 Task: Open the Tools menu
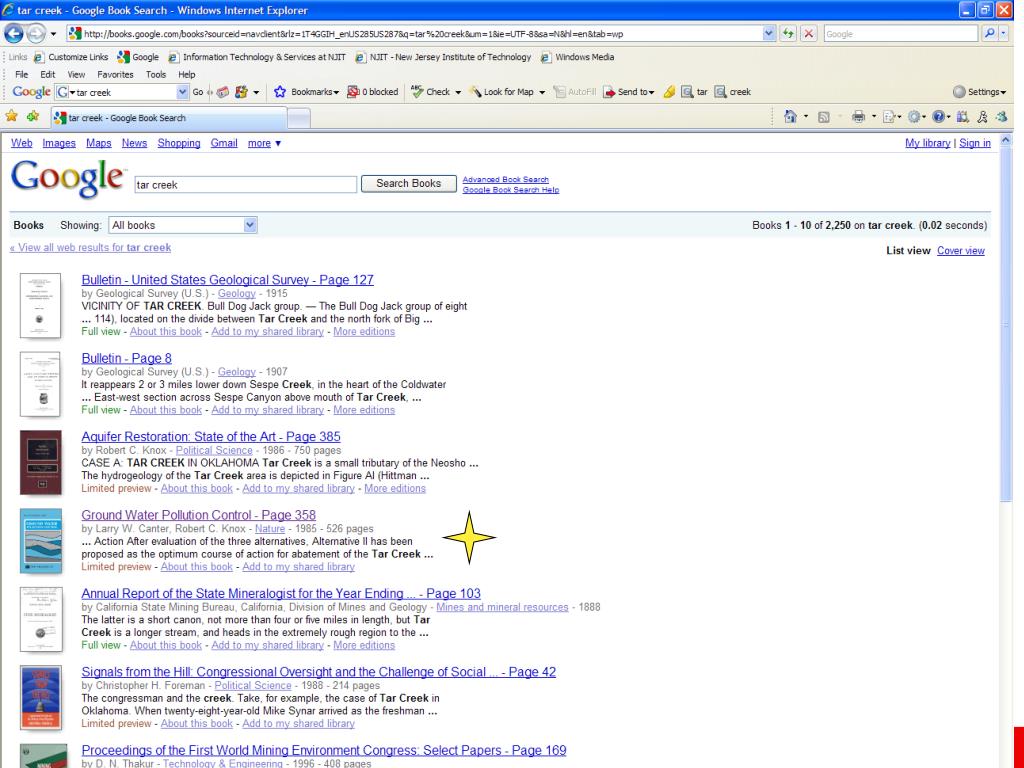coord(155,74)
